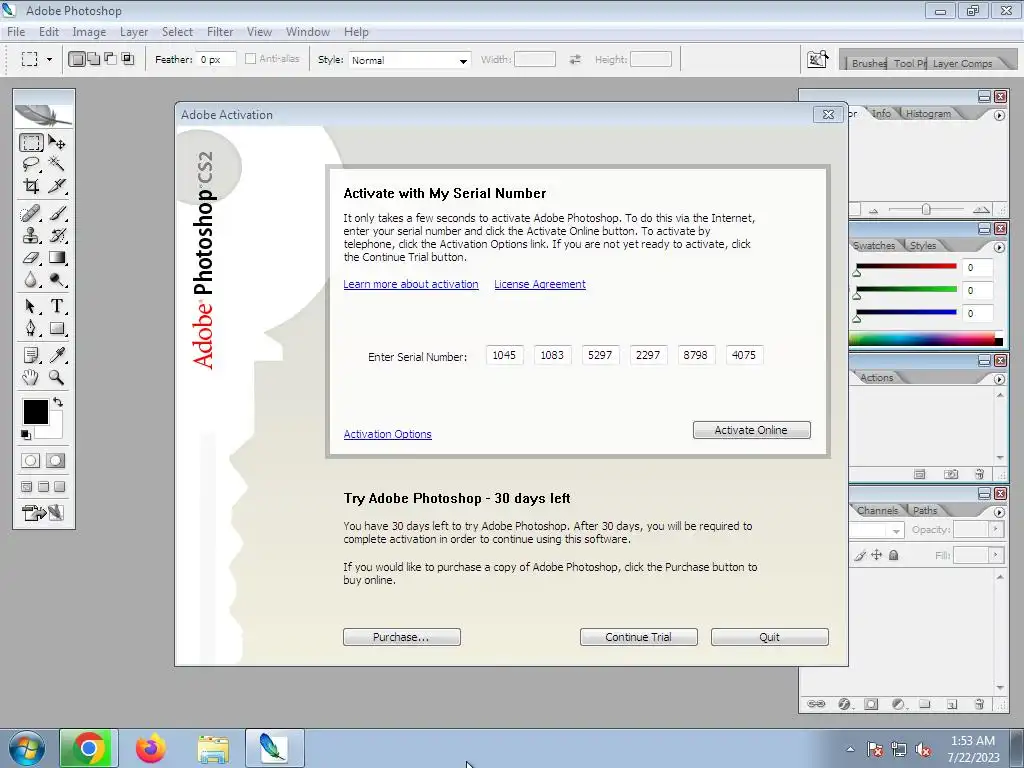Click the first serial number field 1045
Viewport: 1024px width, 768px height.
pyautogui.click(x=504, y=355)
